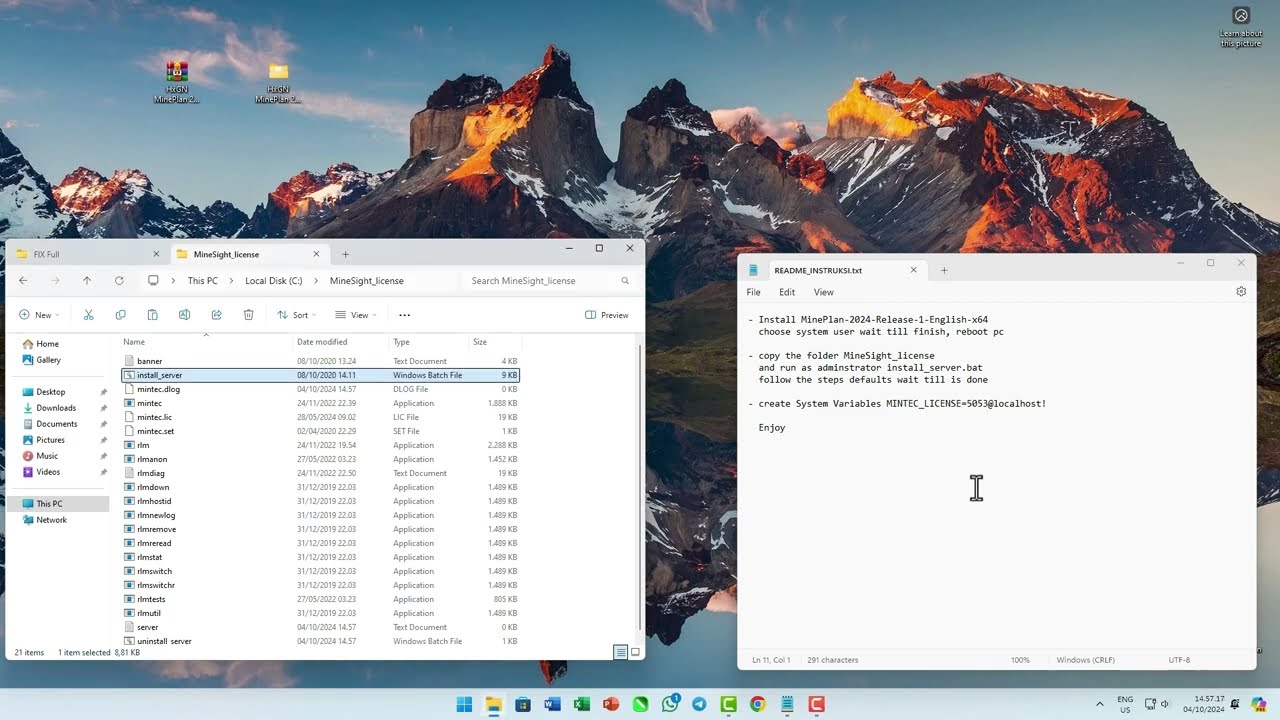Viewport: 1280px width, 720px height.
Task: Refresh the MineSight_license folder view
Action: pos(119,281)
